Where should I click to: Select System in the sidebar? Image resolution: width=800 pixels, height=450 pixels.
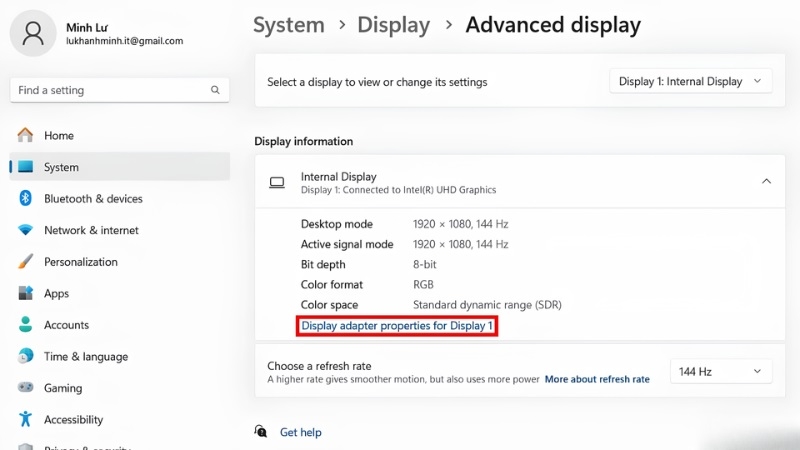(x=119, y=167)
